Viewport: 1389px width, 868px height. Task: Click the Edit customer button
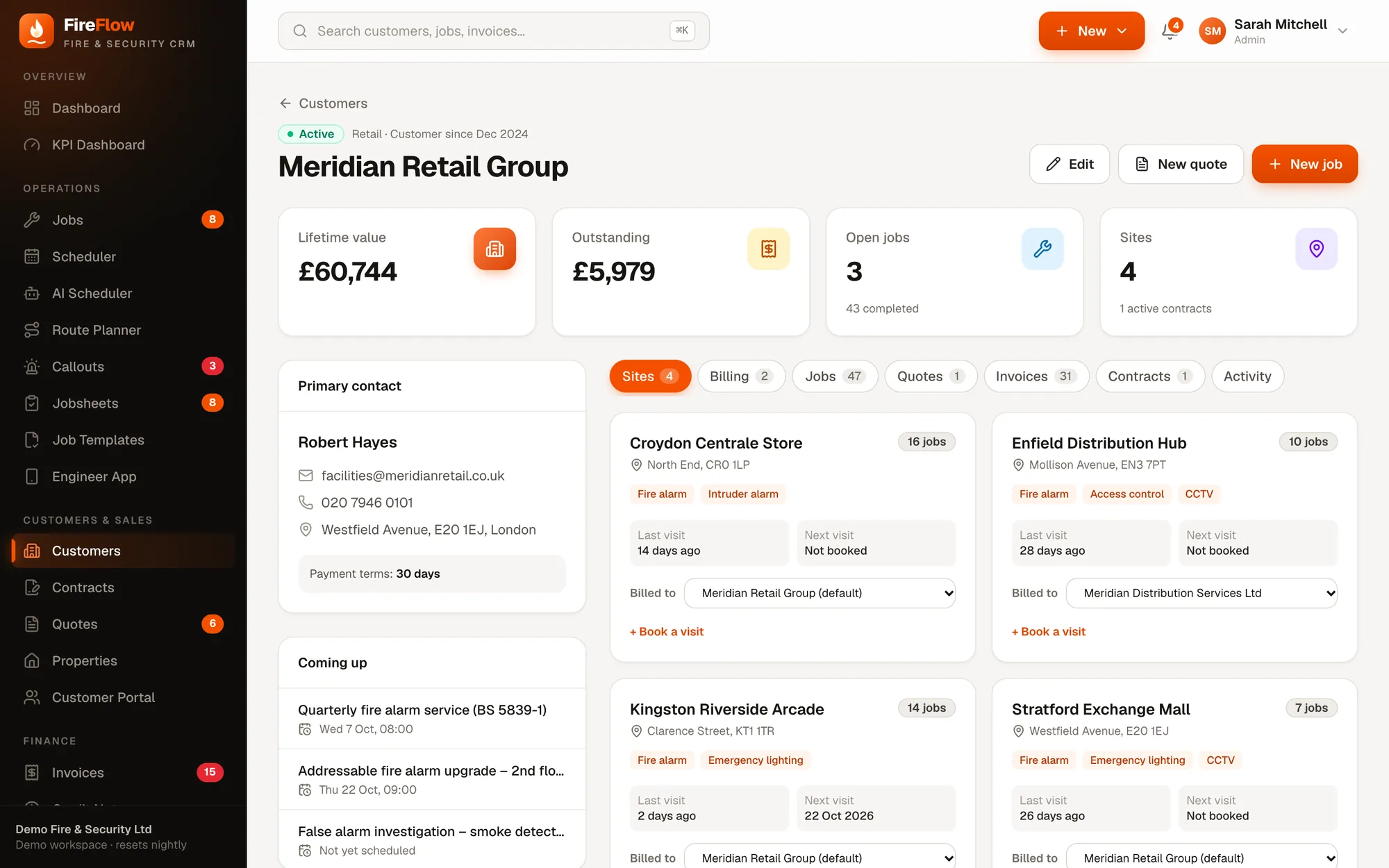(1070, 164)
